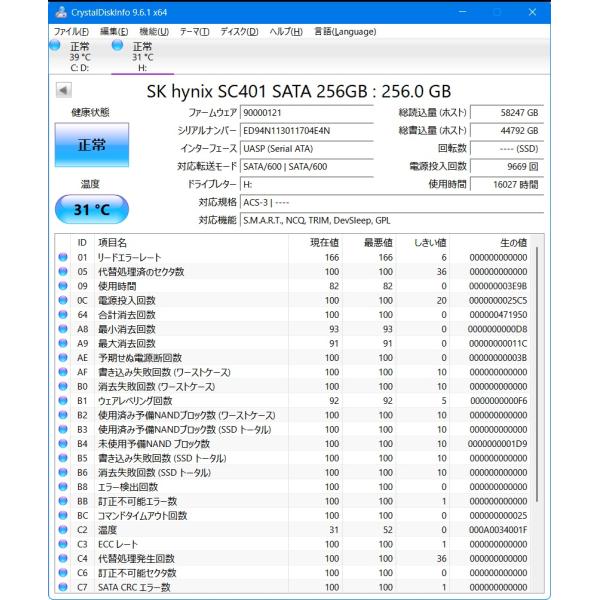Click the previous disk arrow button
600x600 pixels.
coord(64,90)
